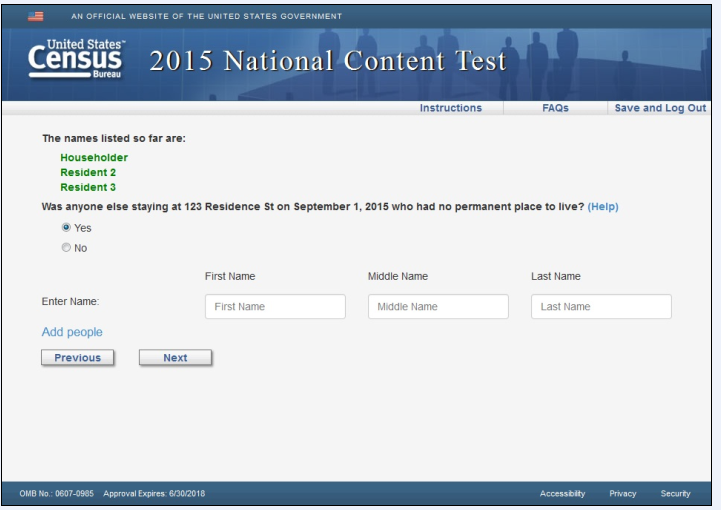This screenshot has height=510, width=721.
Task: Click the First Name column label
Action: pos(230,276)
